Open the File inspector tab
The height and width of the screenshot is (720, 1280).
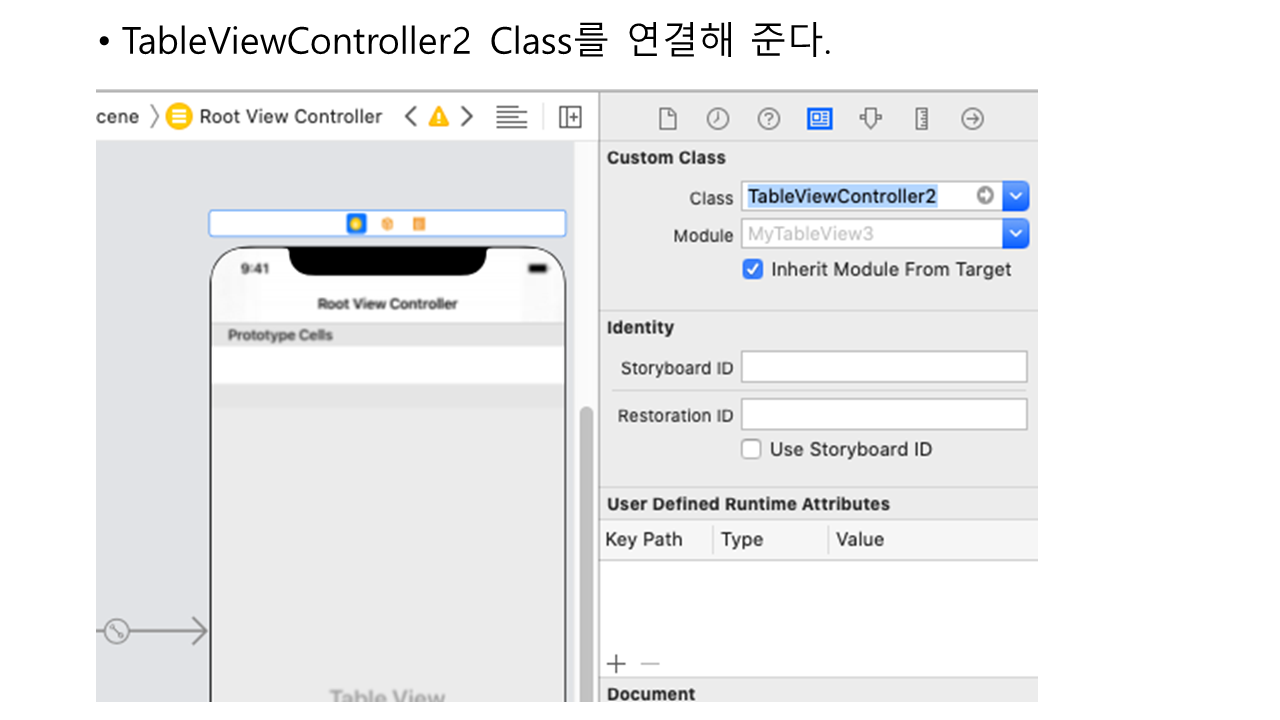pos(667,119)
